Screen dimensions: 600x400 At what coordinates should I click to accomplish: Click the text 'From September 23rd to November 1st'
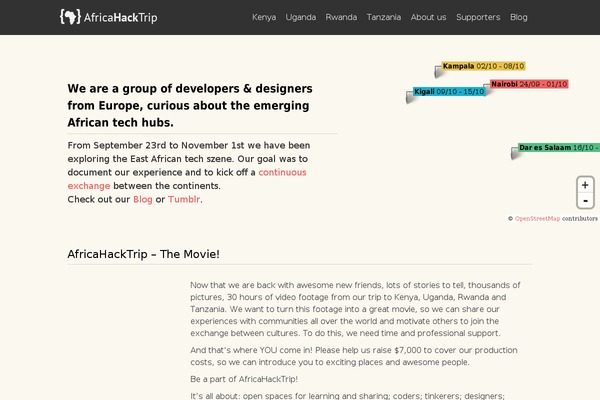[155, 145]
